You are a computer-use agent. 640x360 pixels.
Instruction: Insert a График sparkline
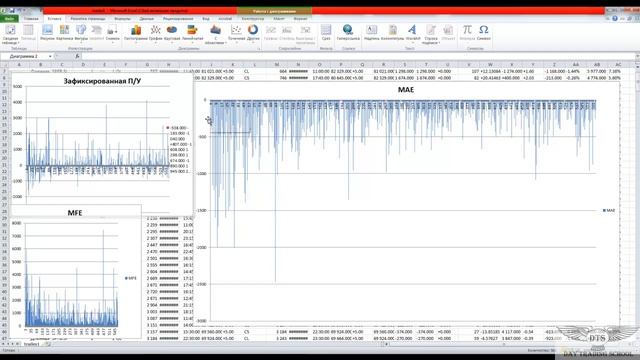271,33
